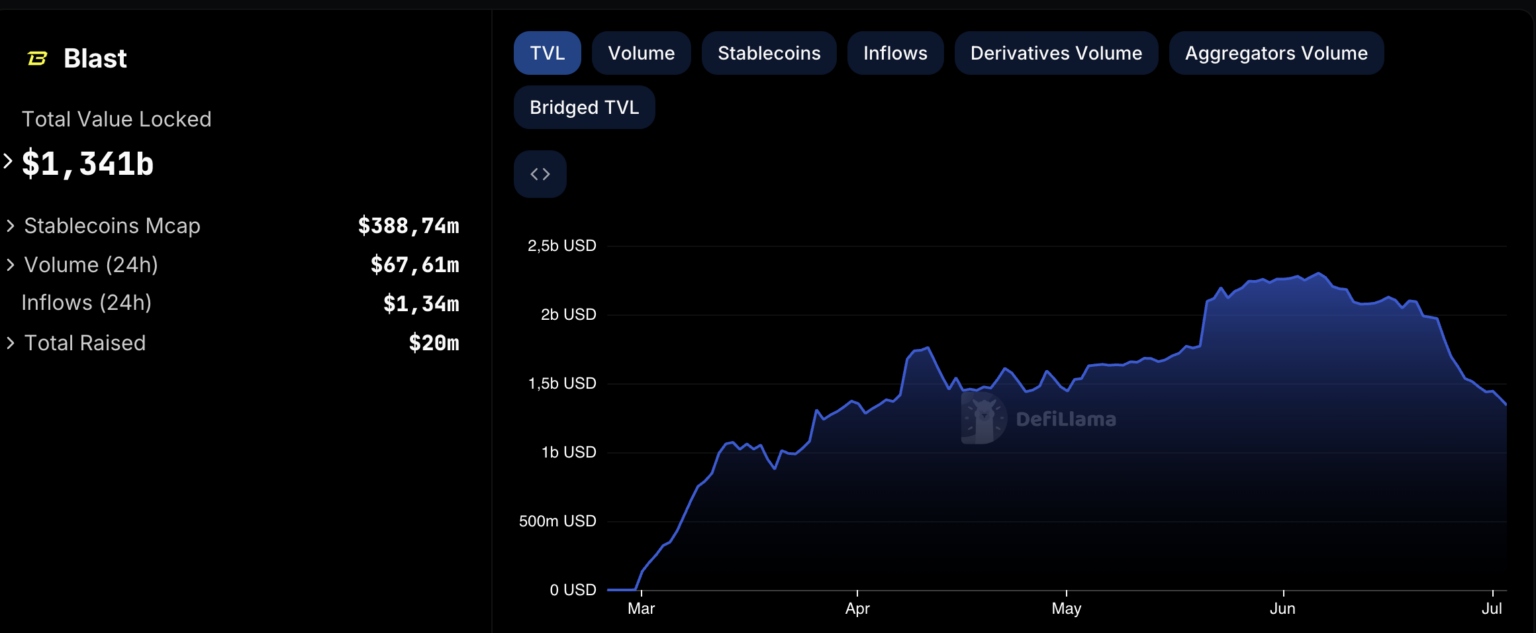
Task: Show the Inflows chart tab
Action: coord(895,53)
